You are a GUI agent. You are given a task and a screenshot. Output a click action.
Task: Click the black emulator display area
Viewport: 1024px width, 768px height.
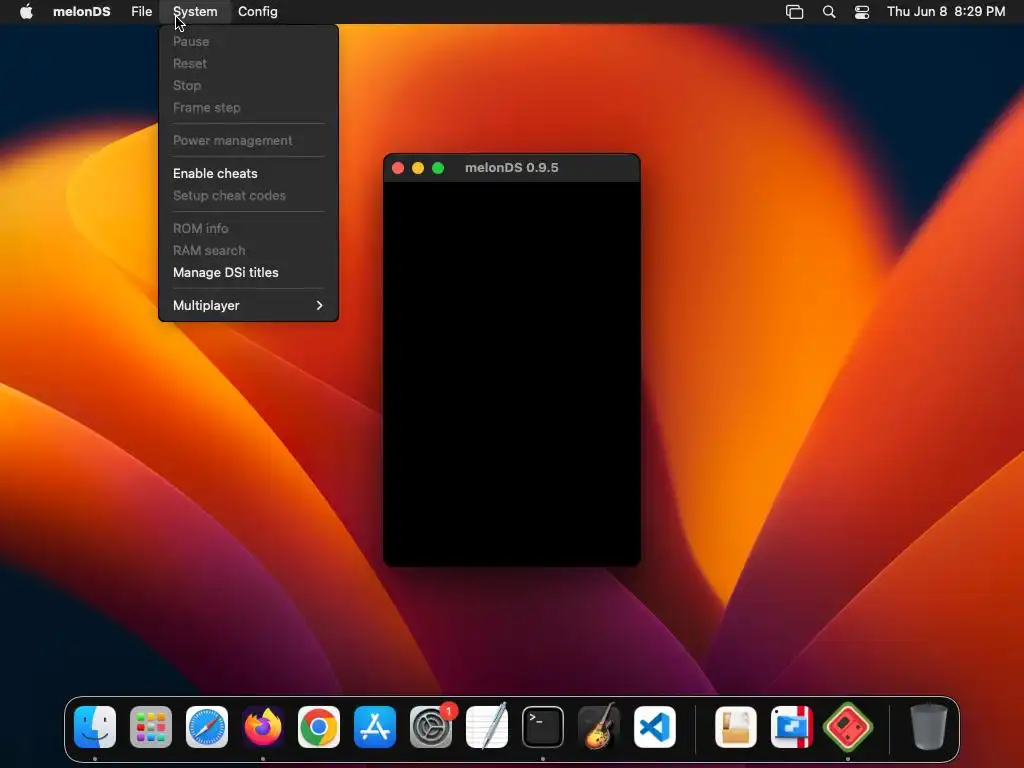(511, 374)
